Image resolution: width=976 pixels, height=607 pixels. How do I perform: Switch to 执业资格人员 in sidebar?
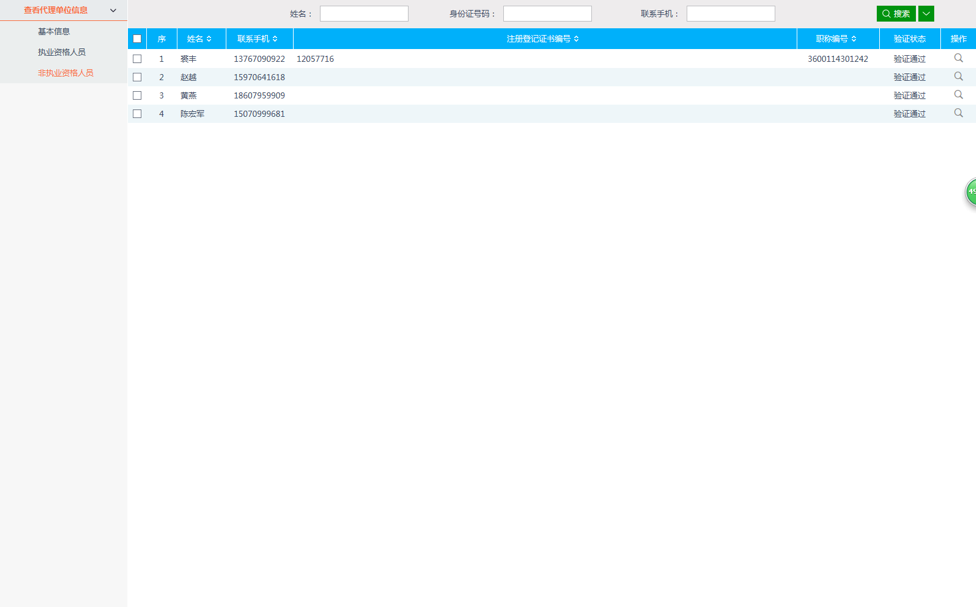(x=62, y=52)
